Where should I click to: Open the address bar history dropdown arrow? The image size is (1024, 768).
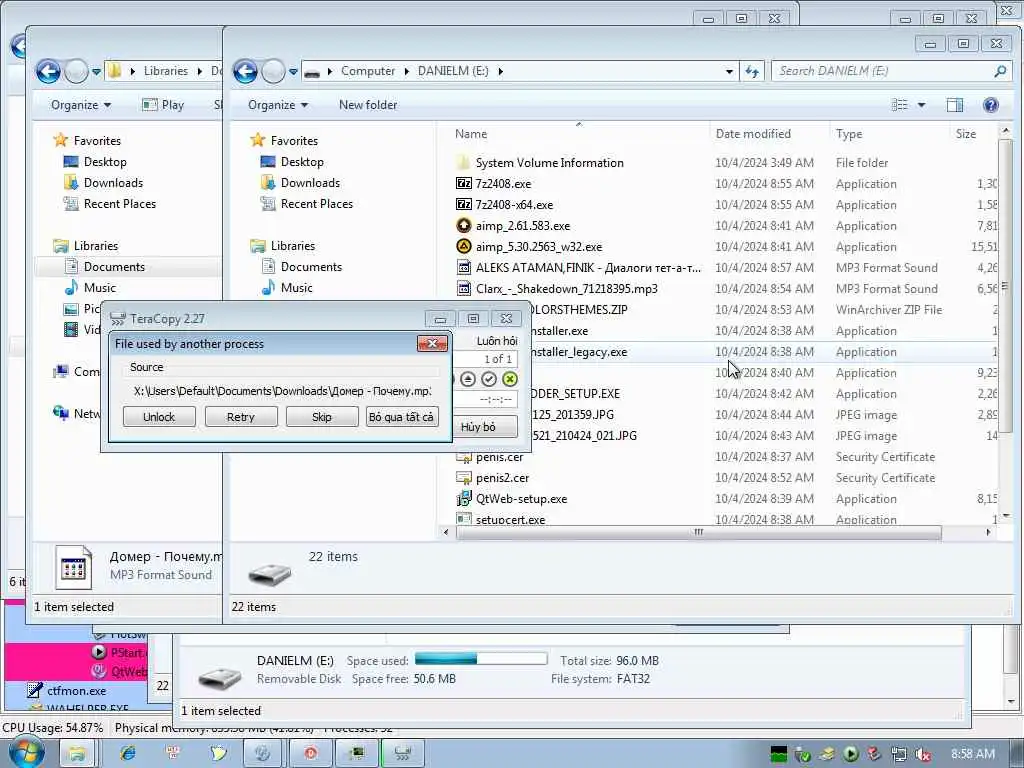pyautogui.click(x=729, y=71)
